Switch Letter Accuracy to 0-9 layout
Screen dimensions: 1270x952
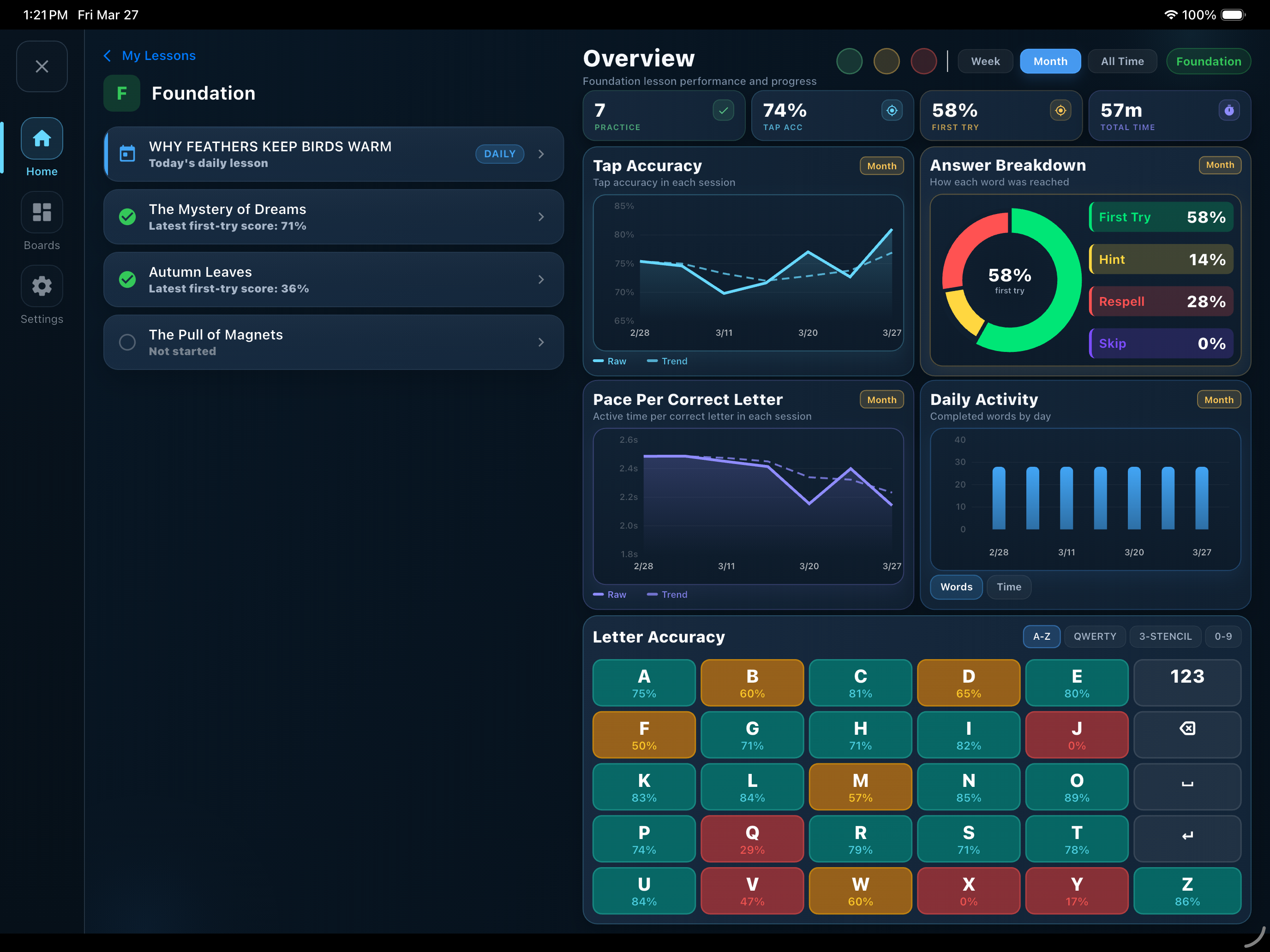[x=1223, y=637]
